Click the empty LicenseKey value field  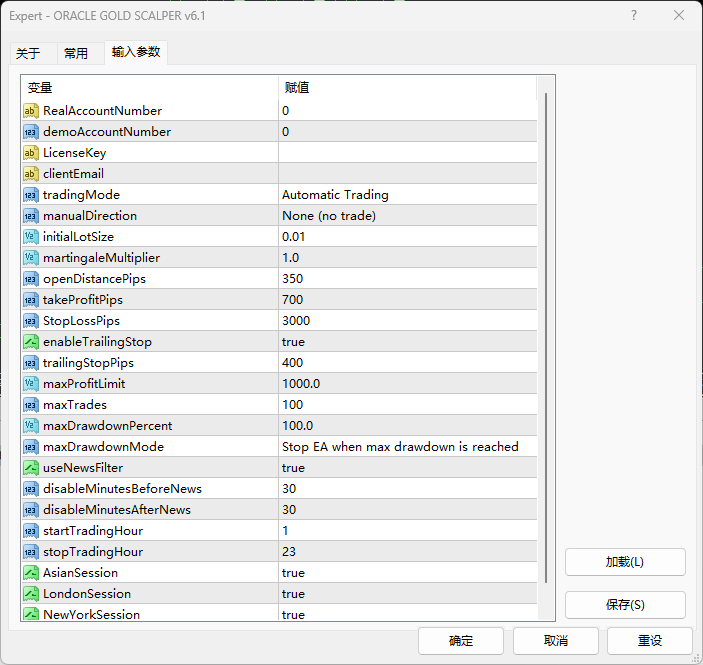(408, 153)
